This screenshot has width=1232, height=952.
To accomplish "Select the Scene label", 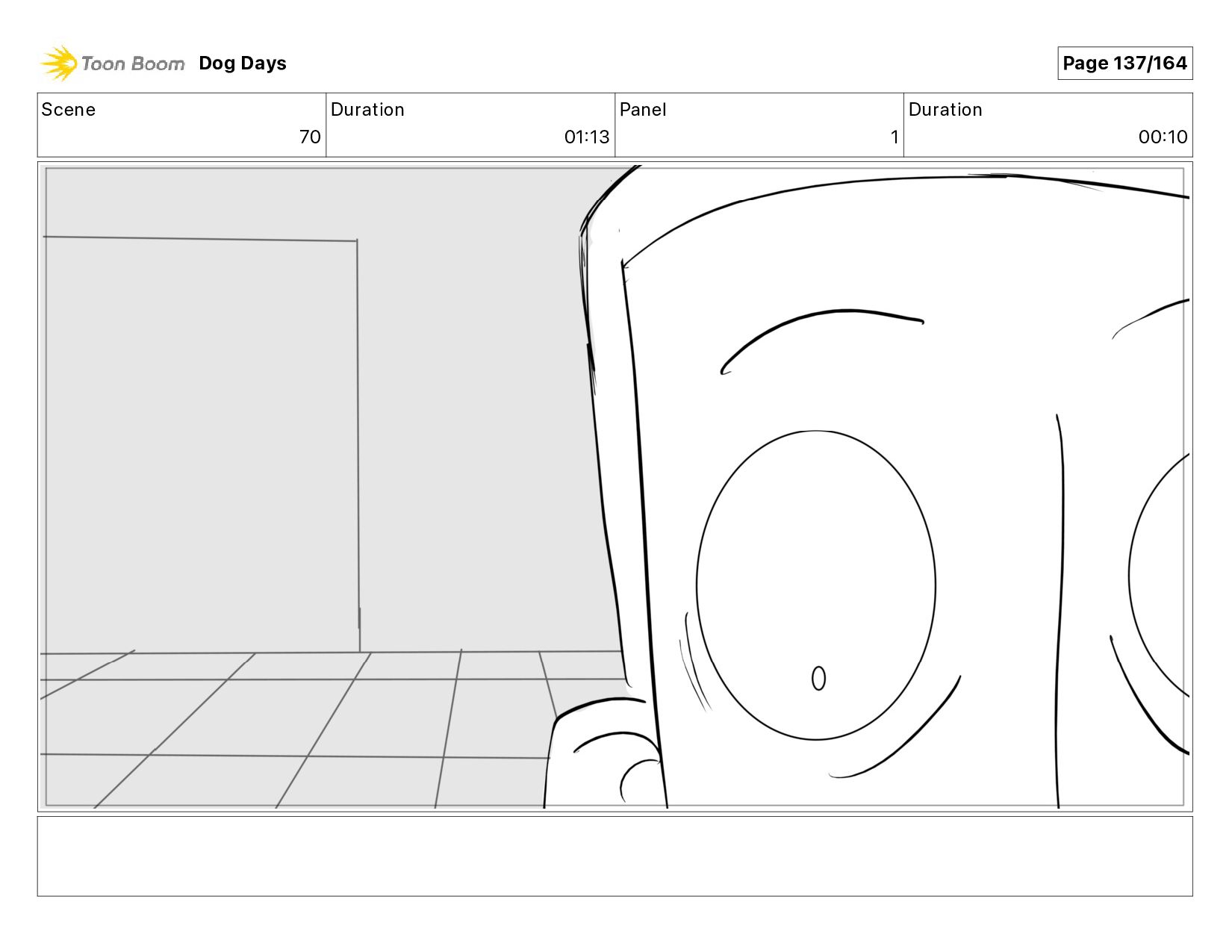I will coord(69,110).
